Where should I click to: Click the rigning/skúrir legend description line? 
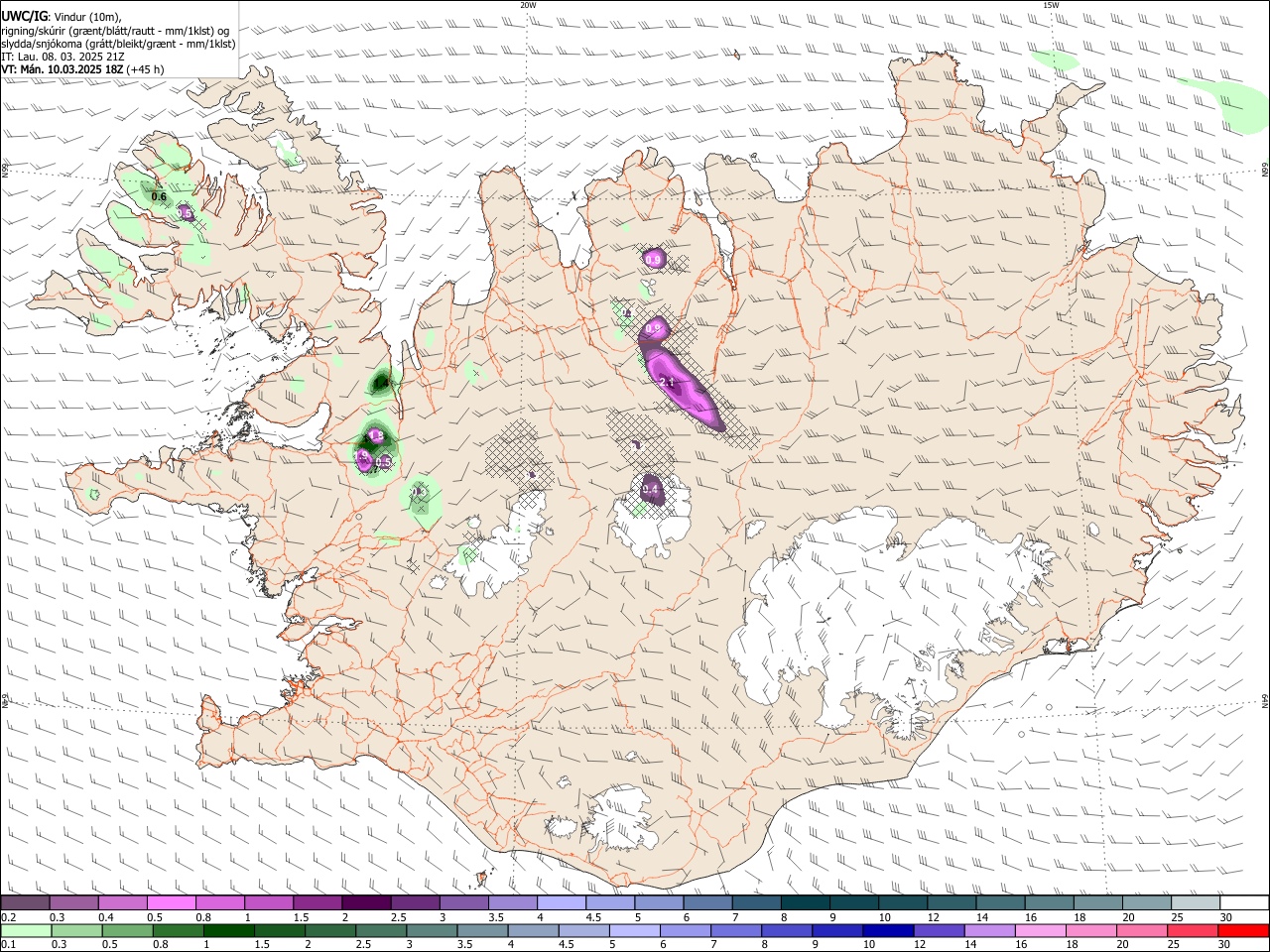114,31
